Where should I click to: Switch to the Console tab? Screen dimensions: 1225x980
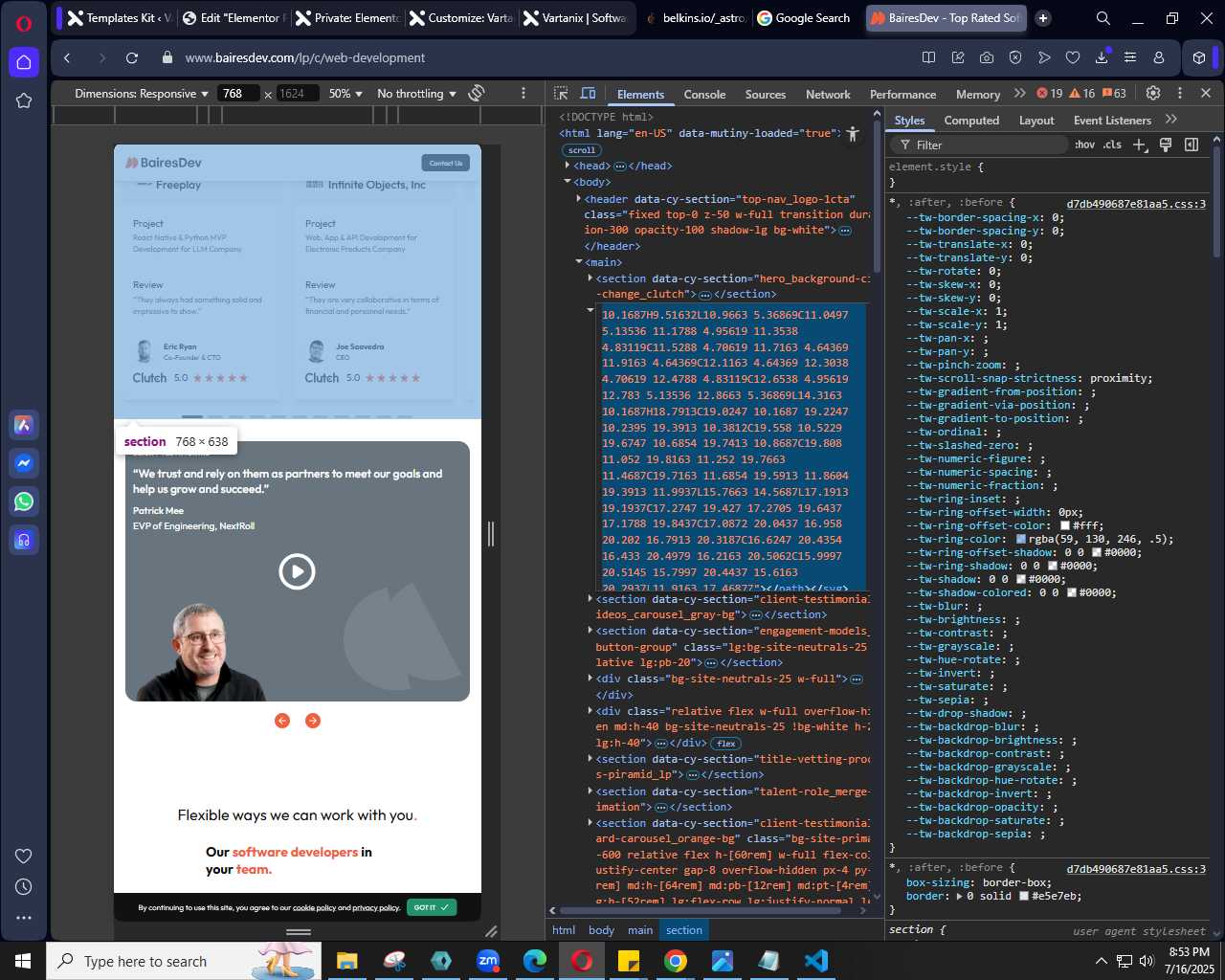704,94
